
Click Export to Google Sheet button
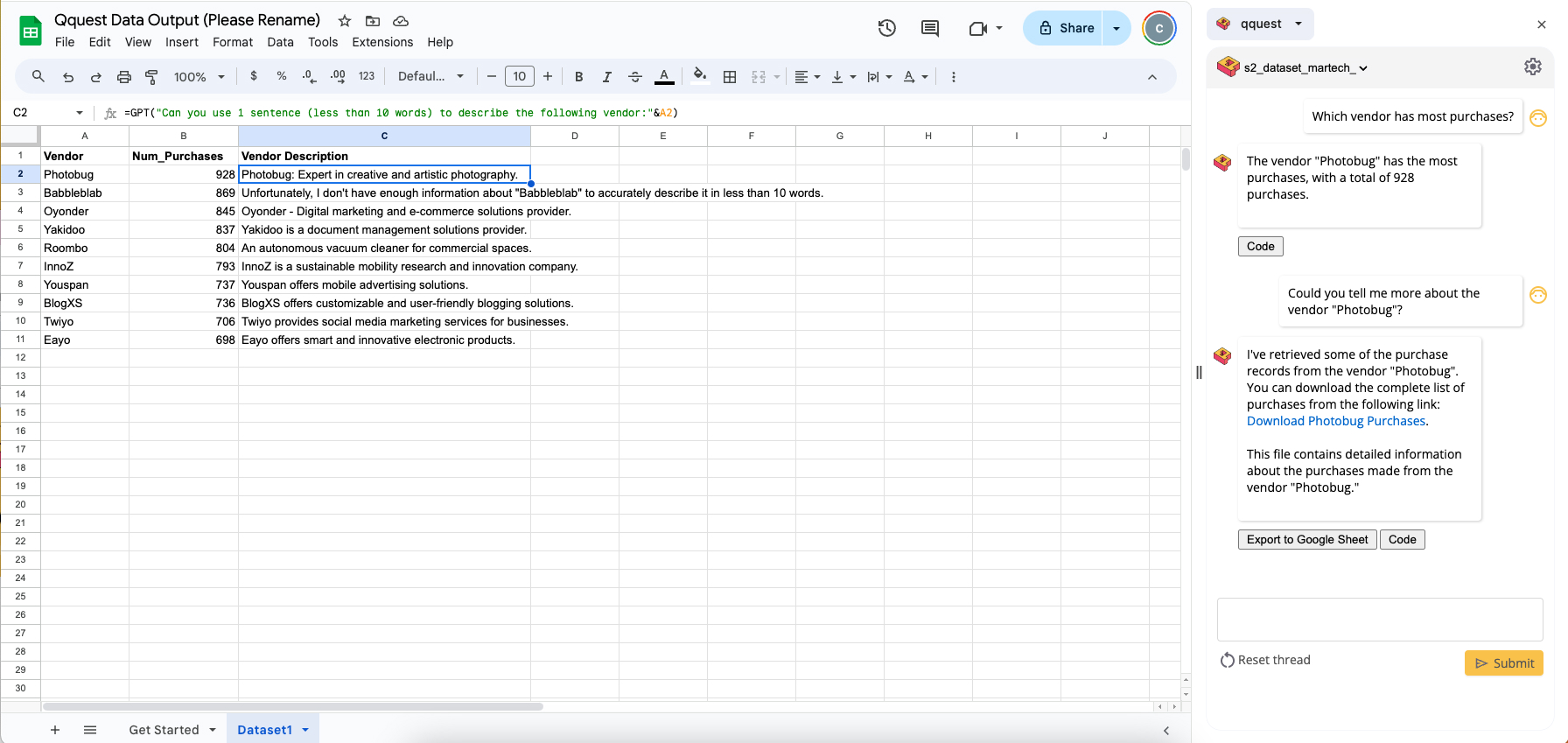(1307, 540)
